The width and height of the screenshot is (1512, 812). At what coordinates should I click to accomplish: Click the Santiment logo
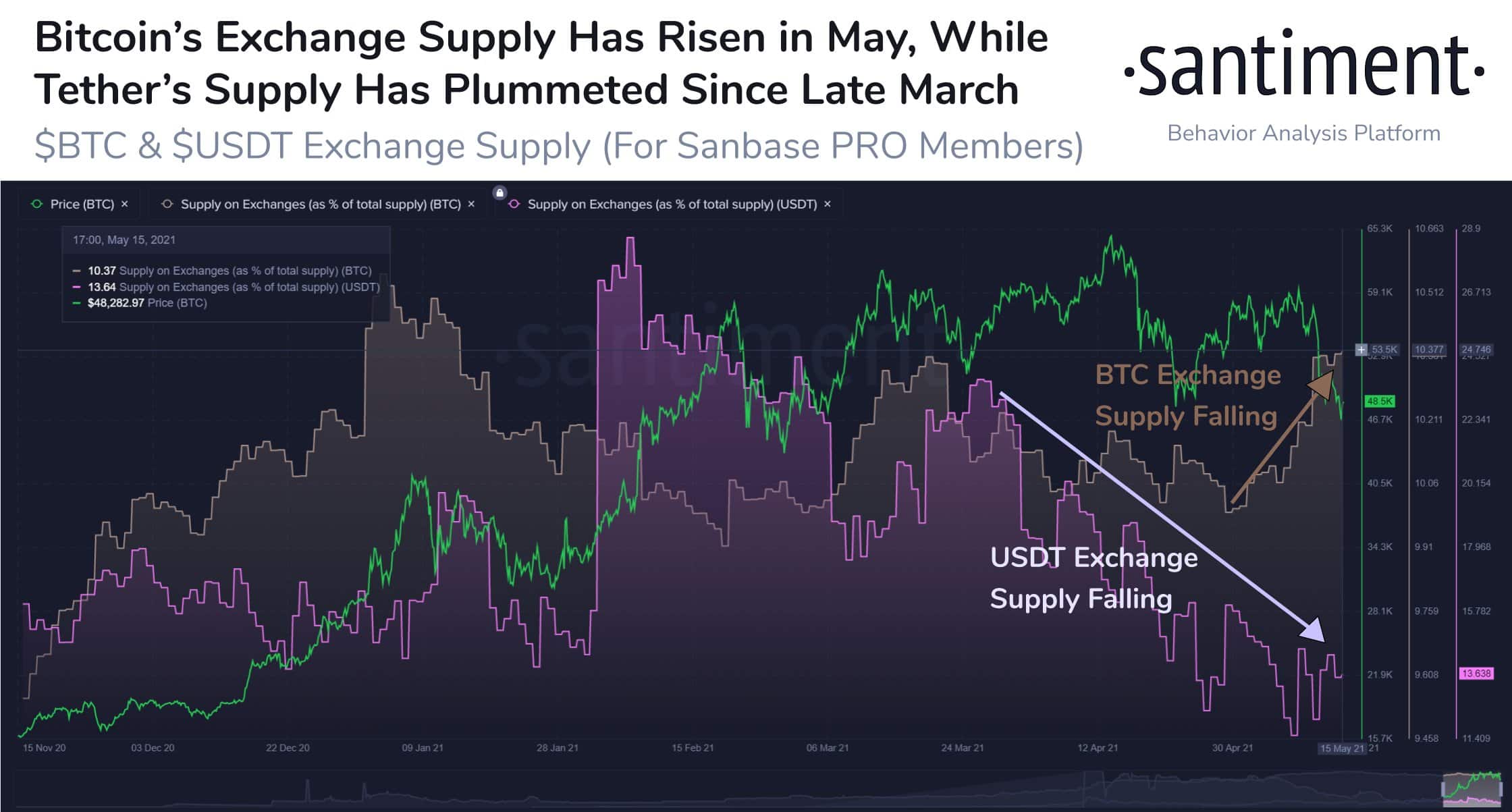(x=1303, y=71)
